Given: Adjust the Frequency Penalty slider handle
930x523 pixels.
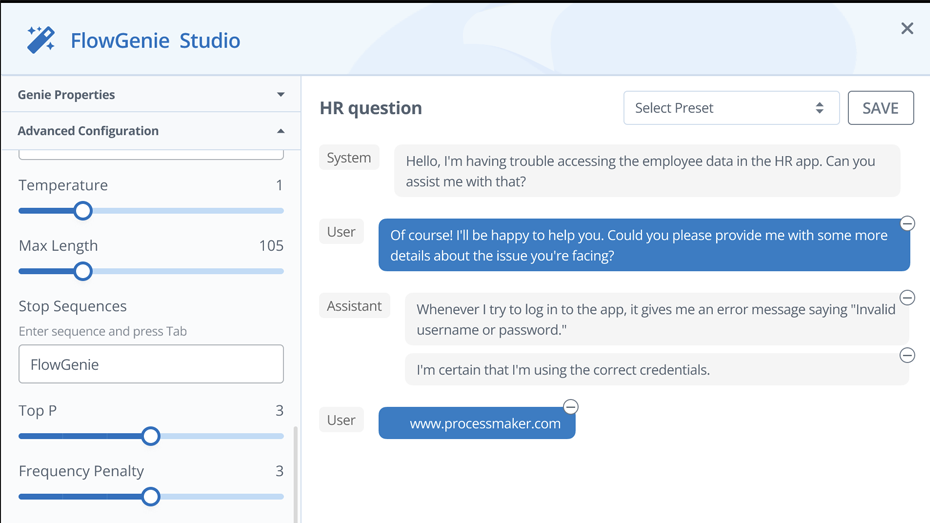Looking at the screenshot, I should pos(151,496).
